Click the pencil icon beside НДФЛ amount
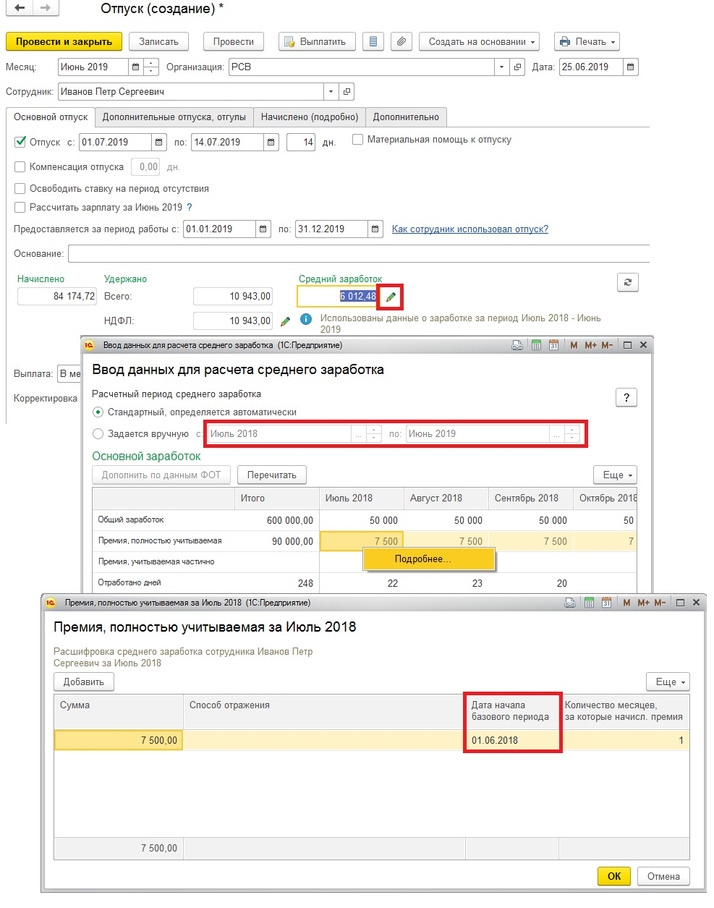This screenshot has height=908, width=714. pyautogui.click(x=285, y=321)
